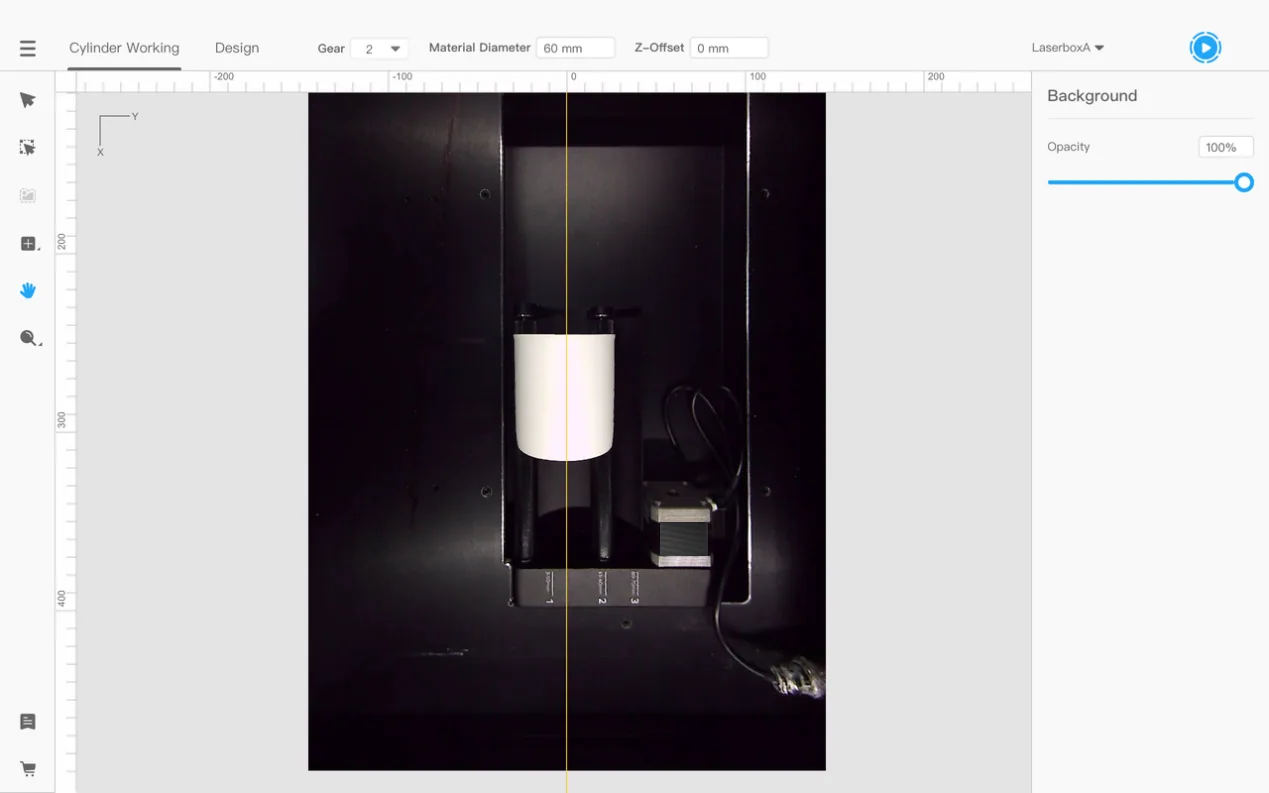Open the hamburger main menu
The width and height of the screenshot is (1269, 793).
click(27, 48)
